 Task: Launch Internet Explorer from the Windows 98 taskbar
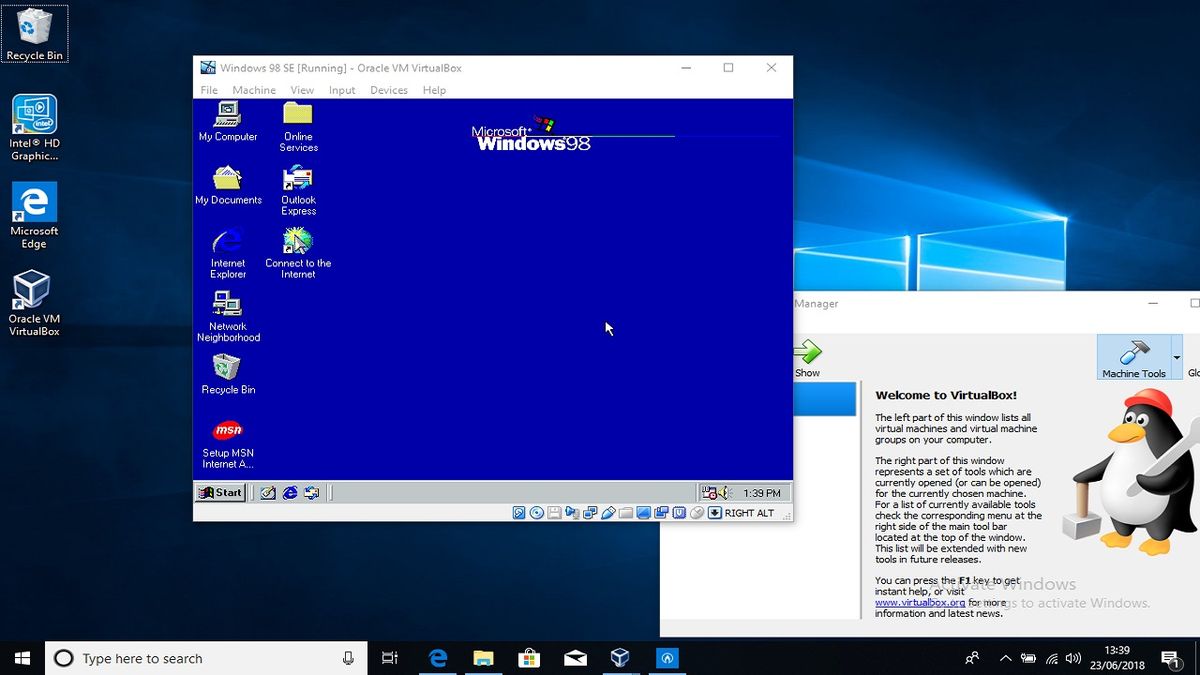(x=289, y=492)
